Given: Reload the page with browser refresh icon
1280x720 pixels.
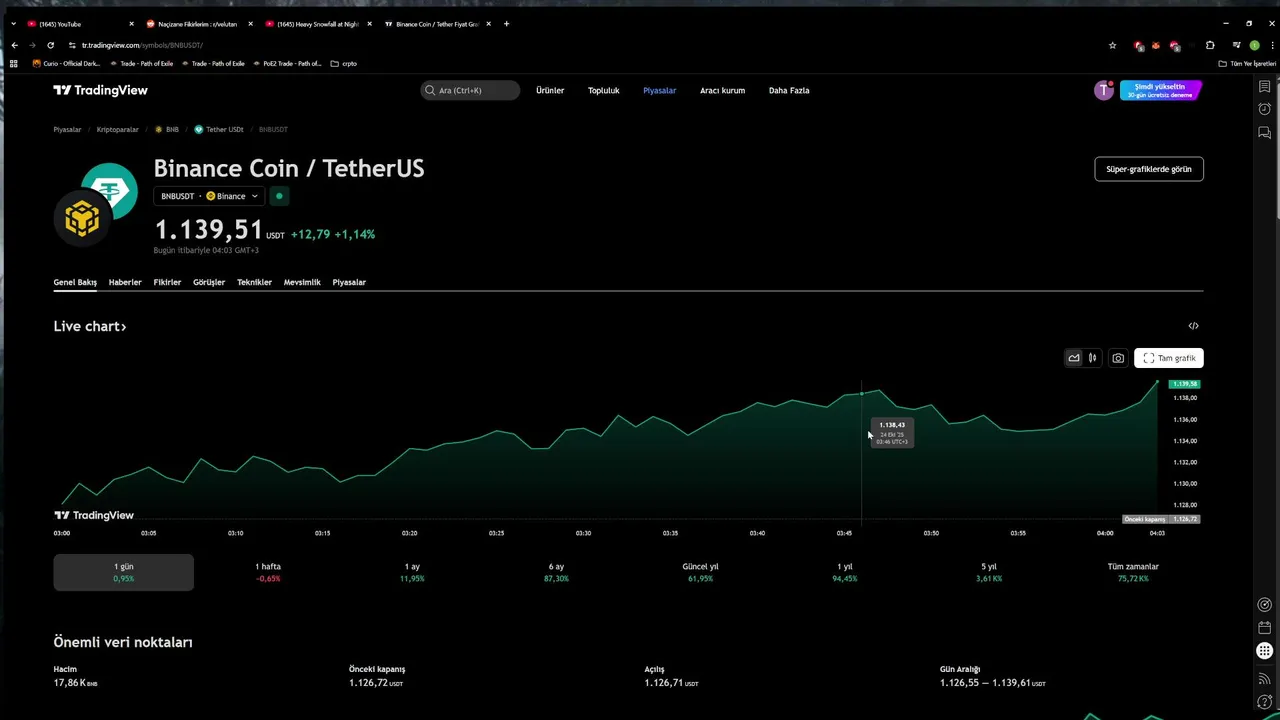Looking at the screenshot, I should [x=50, y=45].
